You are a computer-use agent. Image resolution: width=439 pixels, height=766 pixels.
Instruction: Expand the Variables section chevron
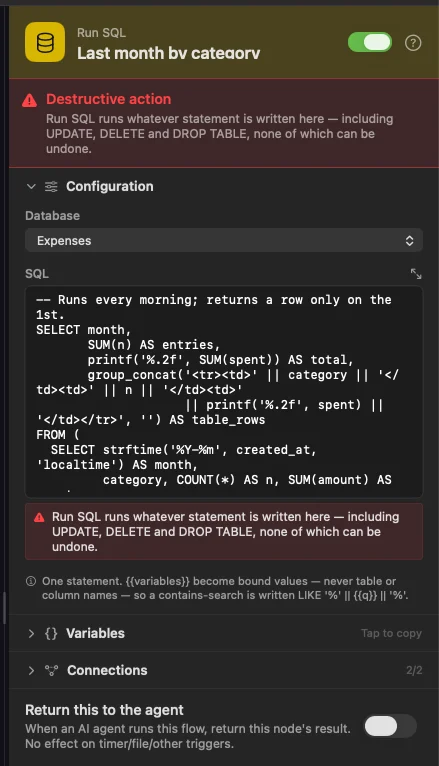(x=31, y=634)
